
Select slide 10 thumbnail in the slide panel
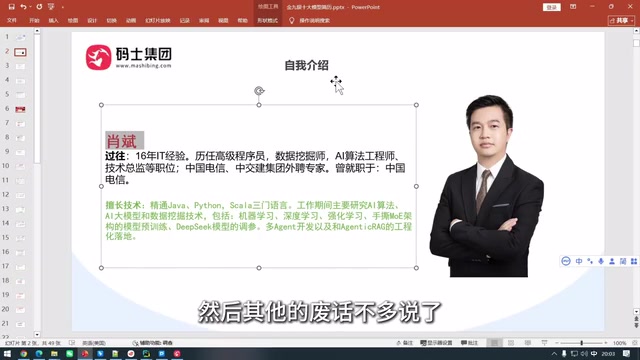pyautogui.click(x=20, y=166)
